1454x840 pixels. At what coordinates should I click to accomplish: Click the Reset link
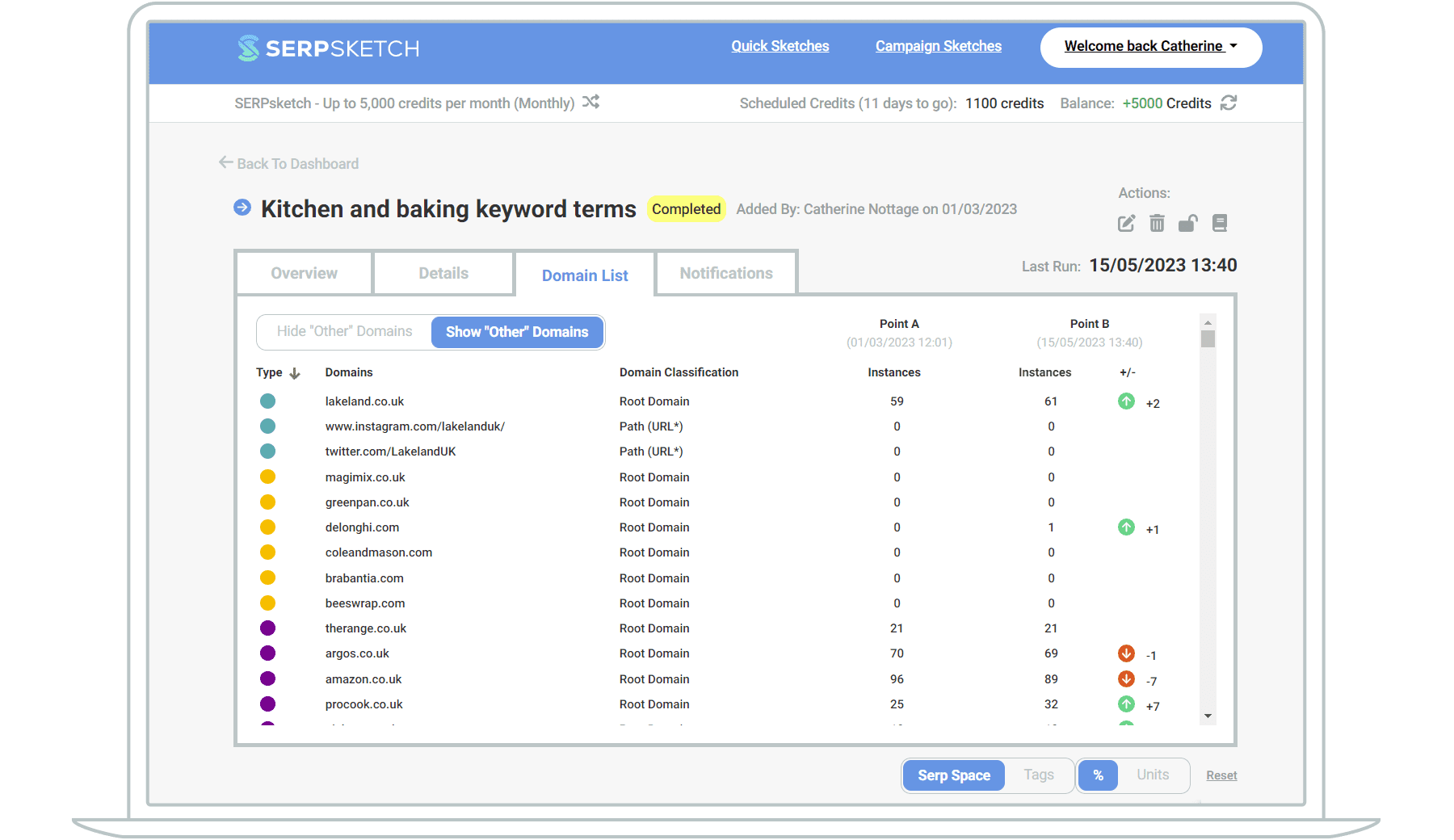1221,775
